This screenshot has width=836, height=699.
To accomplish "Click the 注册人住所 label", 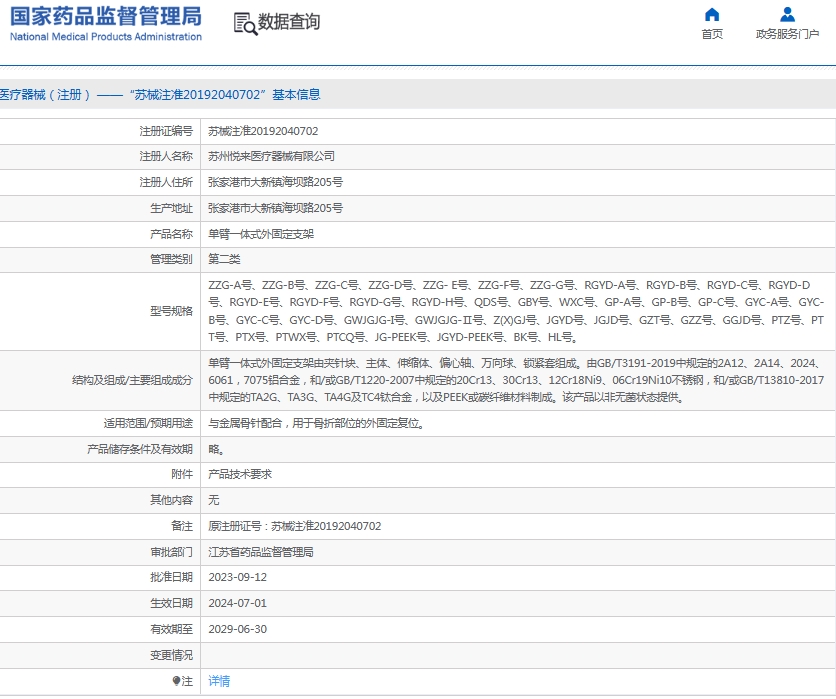I will (x=166, y=182).
